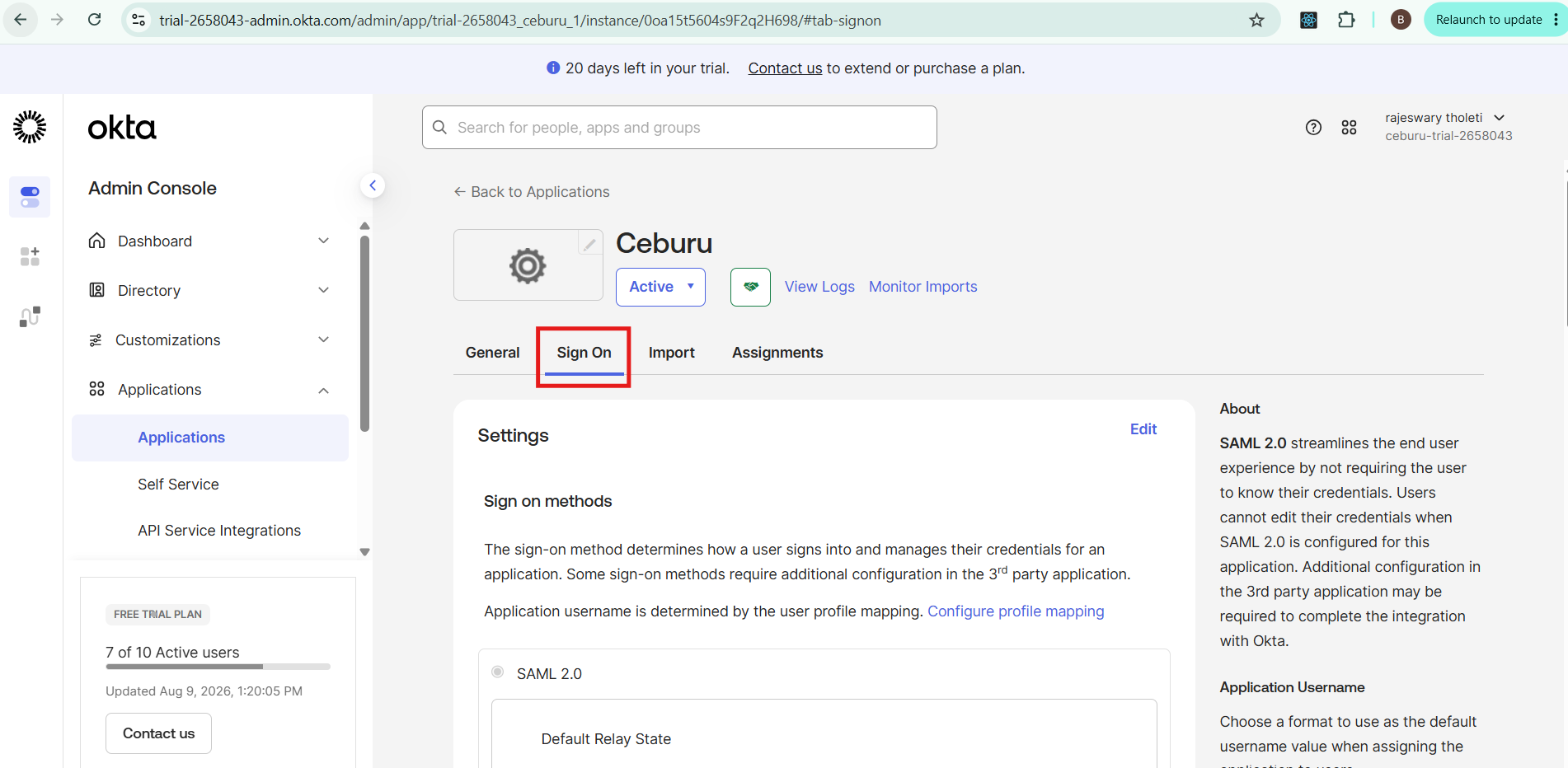
Task: Click the sidebar vertical scrollbar thumb
Action: tap(364, 333)
